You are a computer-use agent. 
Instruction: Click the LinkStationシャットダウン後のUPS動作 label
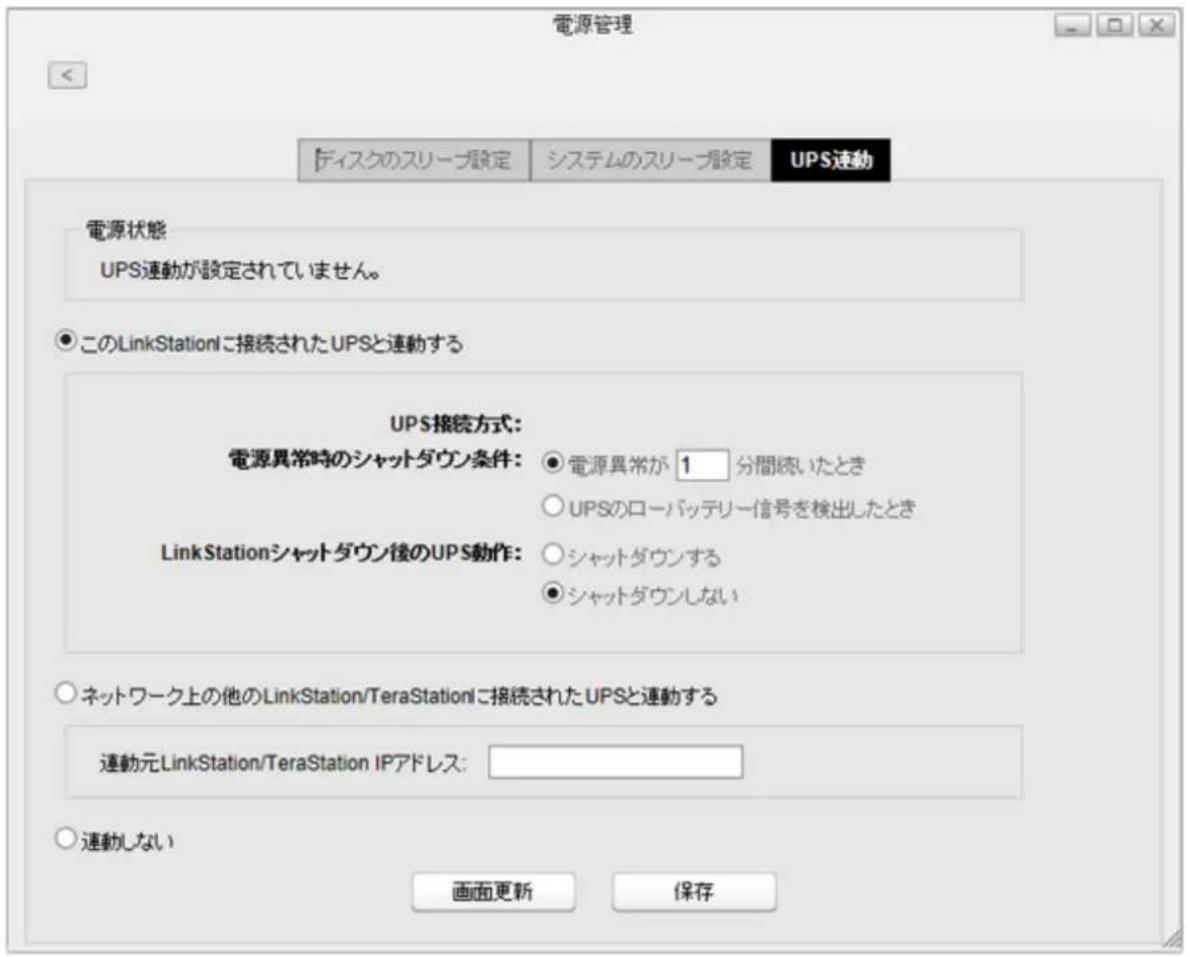pyautogui.click(x=342, y=552)
